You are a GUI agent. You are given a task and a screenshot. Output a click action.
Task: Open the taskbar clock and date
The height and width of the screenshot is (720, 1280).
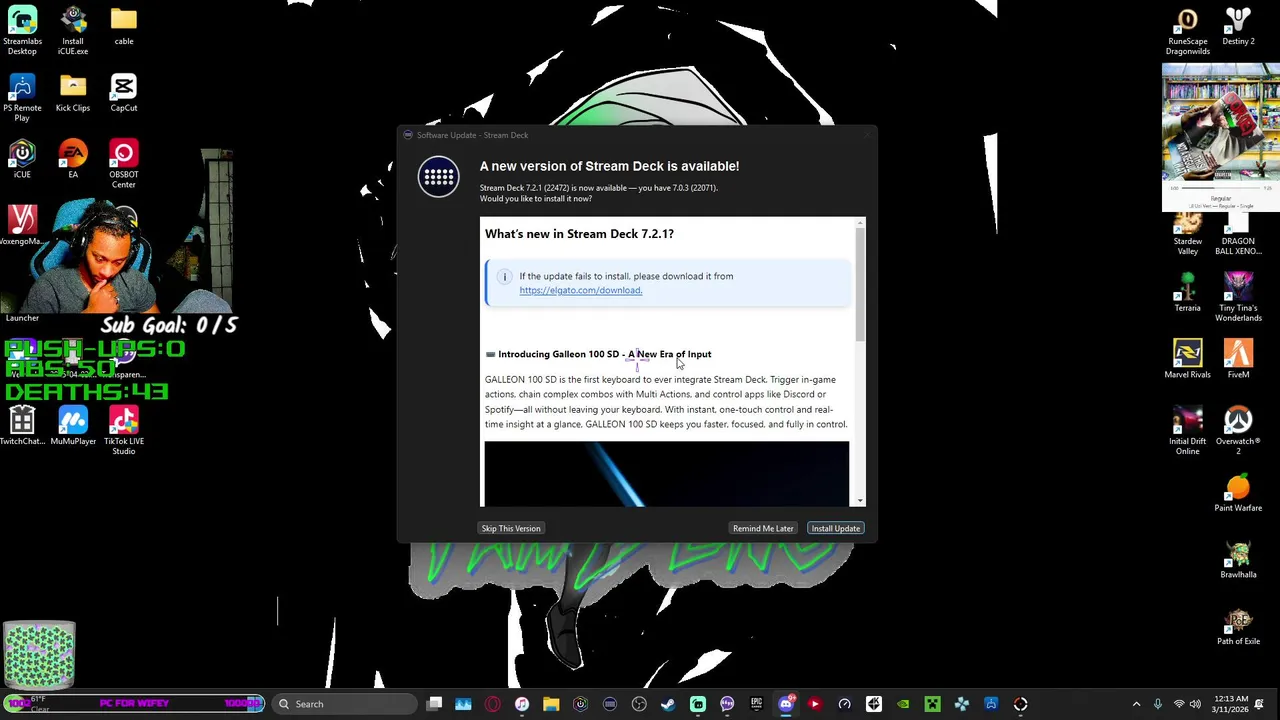click(x=1230, y=704)
